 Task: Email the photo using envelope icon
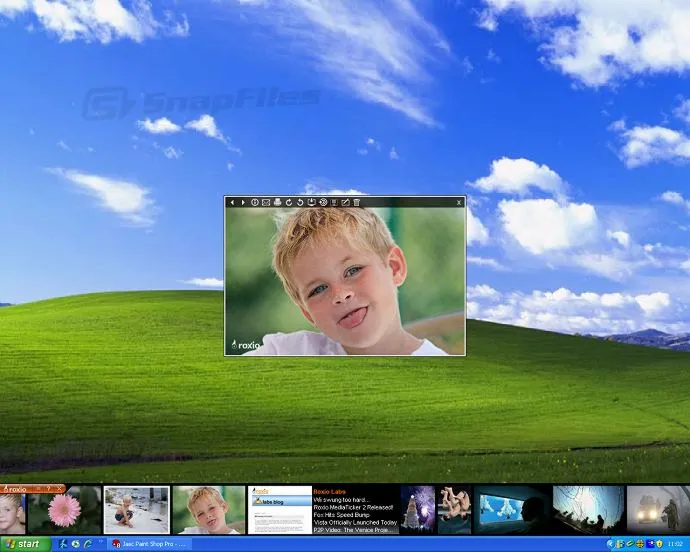pyautogui.click(x=266, y=202)
